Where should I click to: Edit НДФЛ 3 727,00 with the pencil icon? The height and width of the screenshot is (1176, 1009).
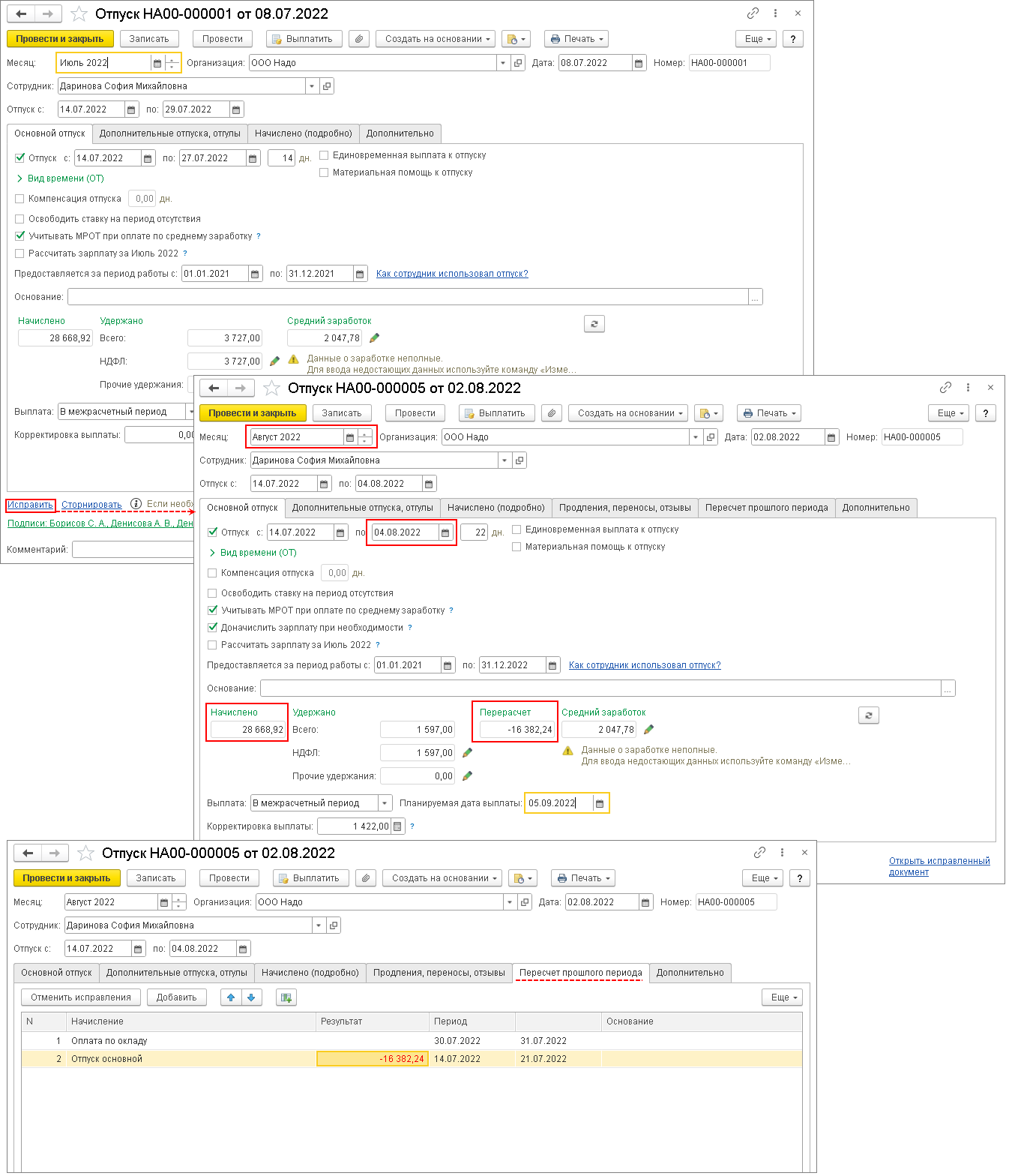[275, 361]
